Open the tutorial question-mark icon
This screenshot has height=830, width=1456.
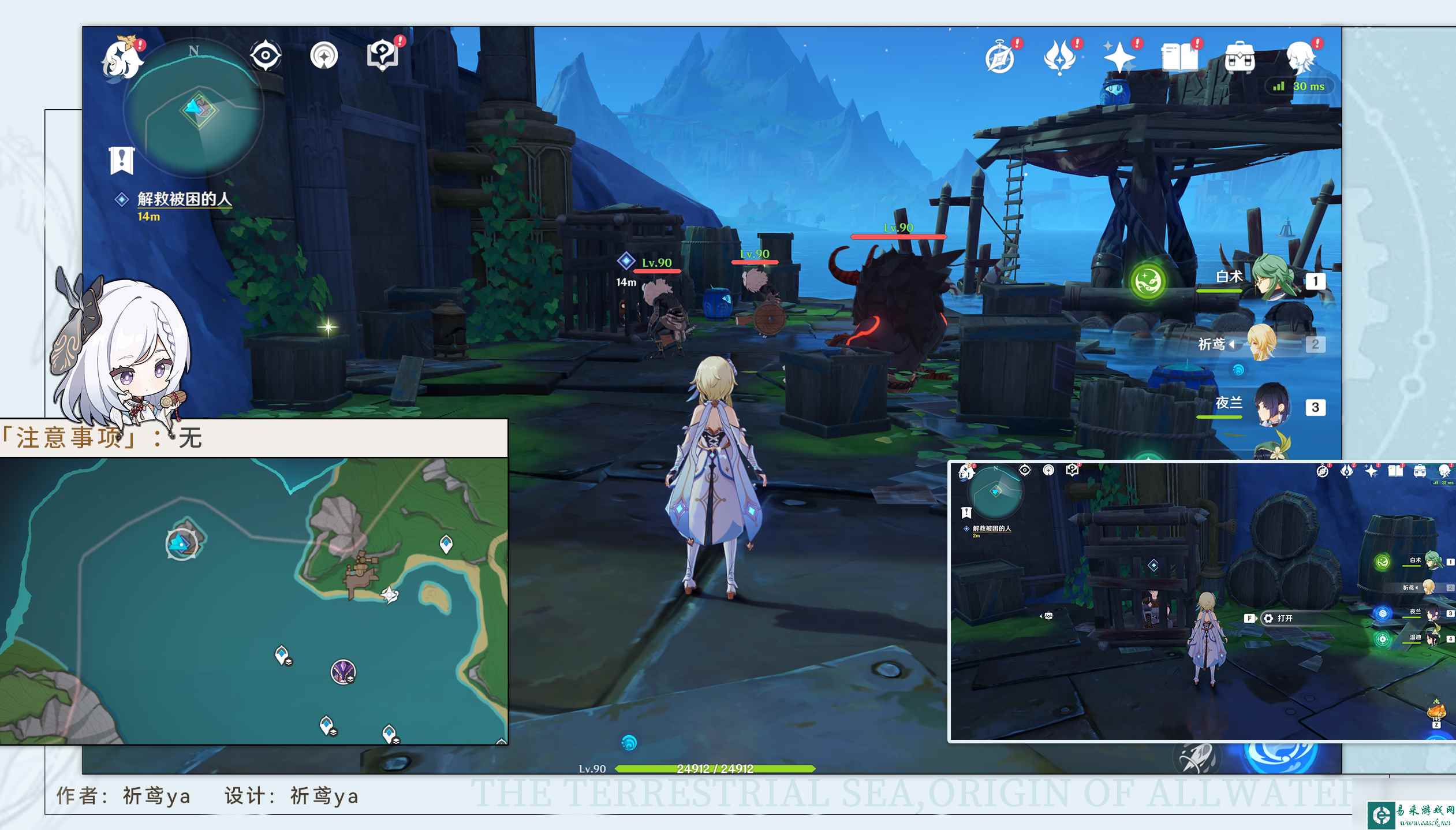pos(383,55)
